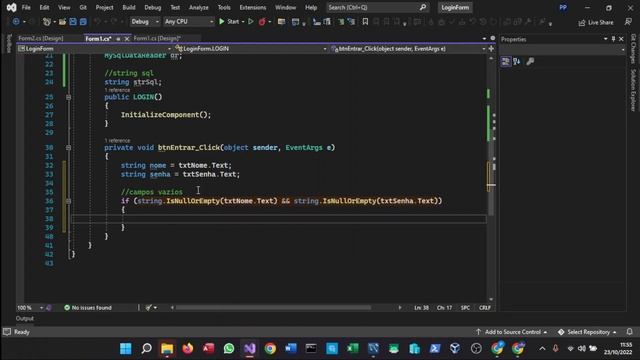Sort Properties alphabetically
The width and height of the screenshot is (640, 360).
tap(517, 62)
